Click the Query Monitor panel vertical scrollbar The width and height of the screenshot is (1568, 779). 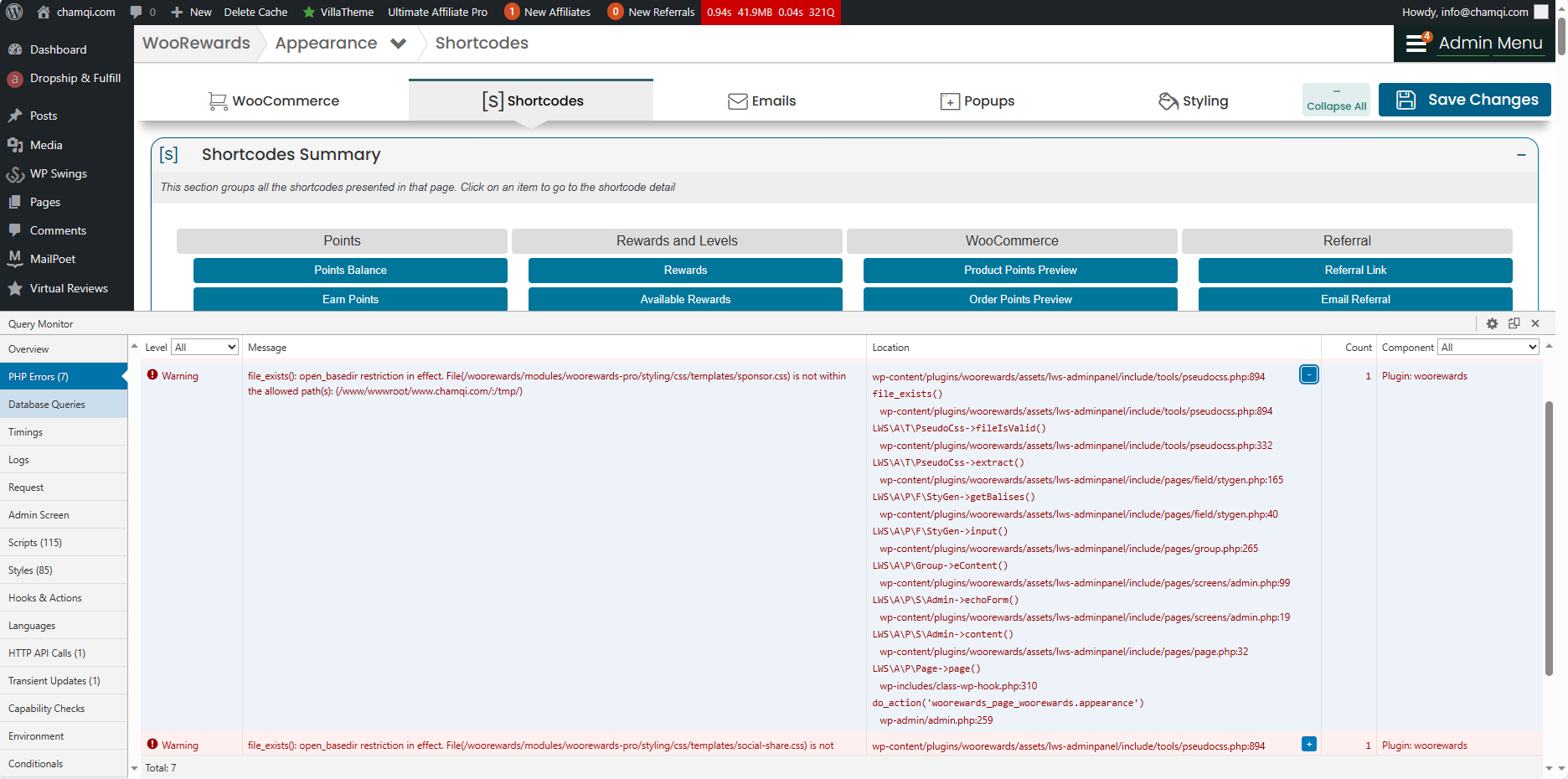(1549, 538)
